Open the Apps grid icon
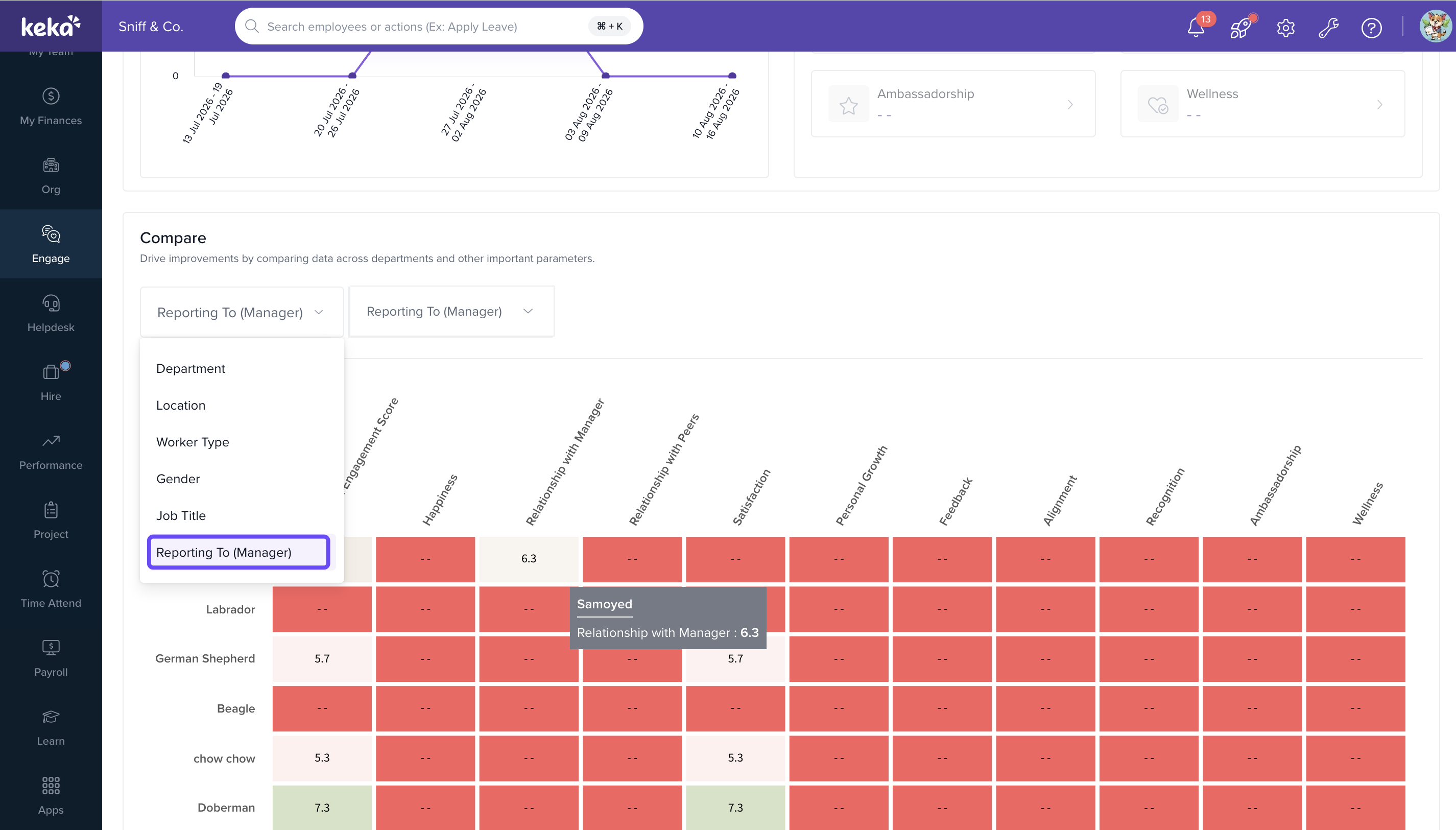 pyautogui.click(x=51, y=796)
